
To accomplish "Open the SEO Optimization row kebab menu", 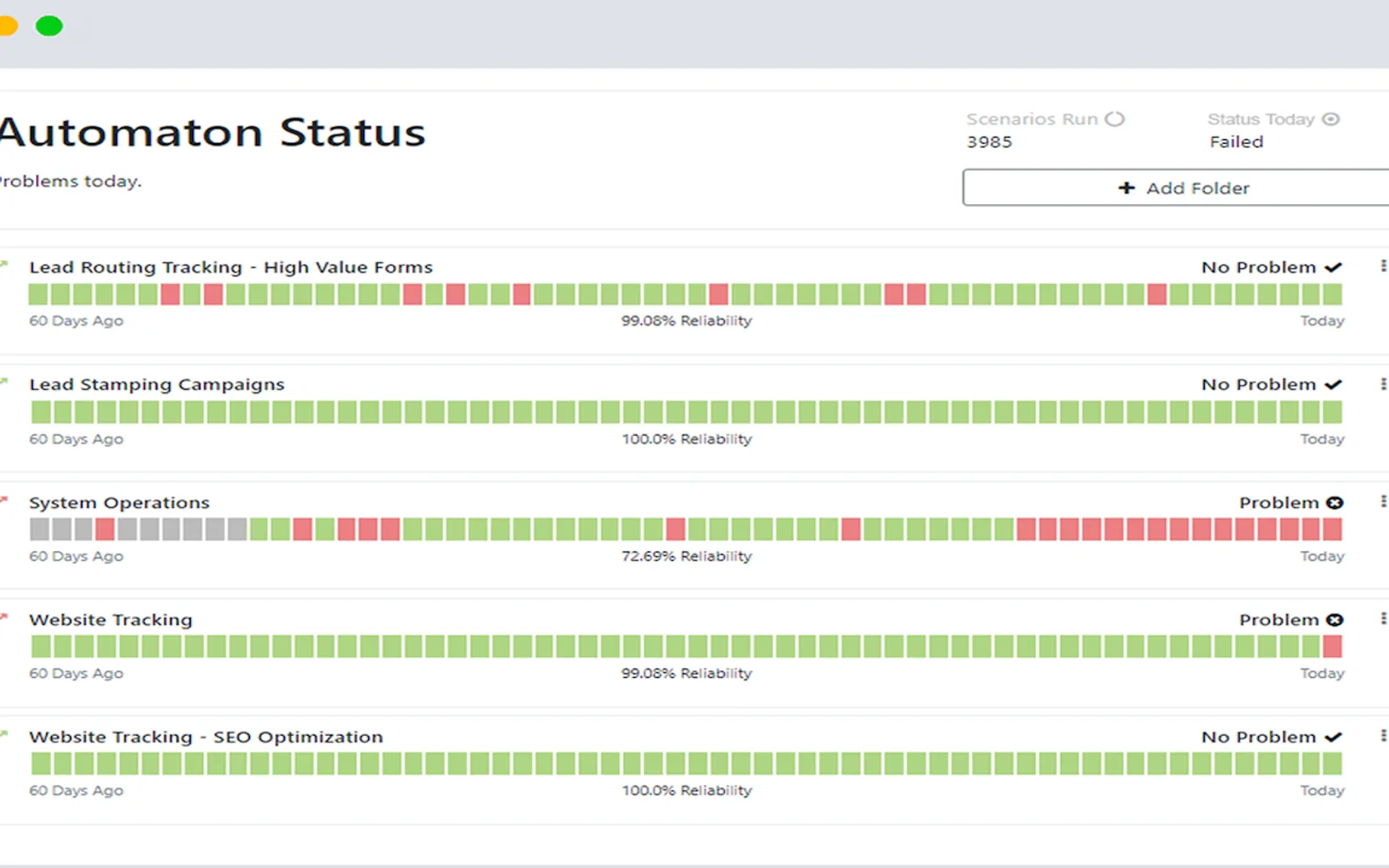I will tap(1383, 735).
